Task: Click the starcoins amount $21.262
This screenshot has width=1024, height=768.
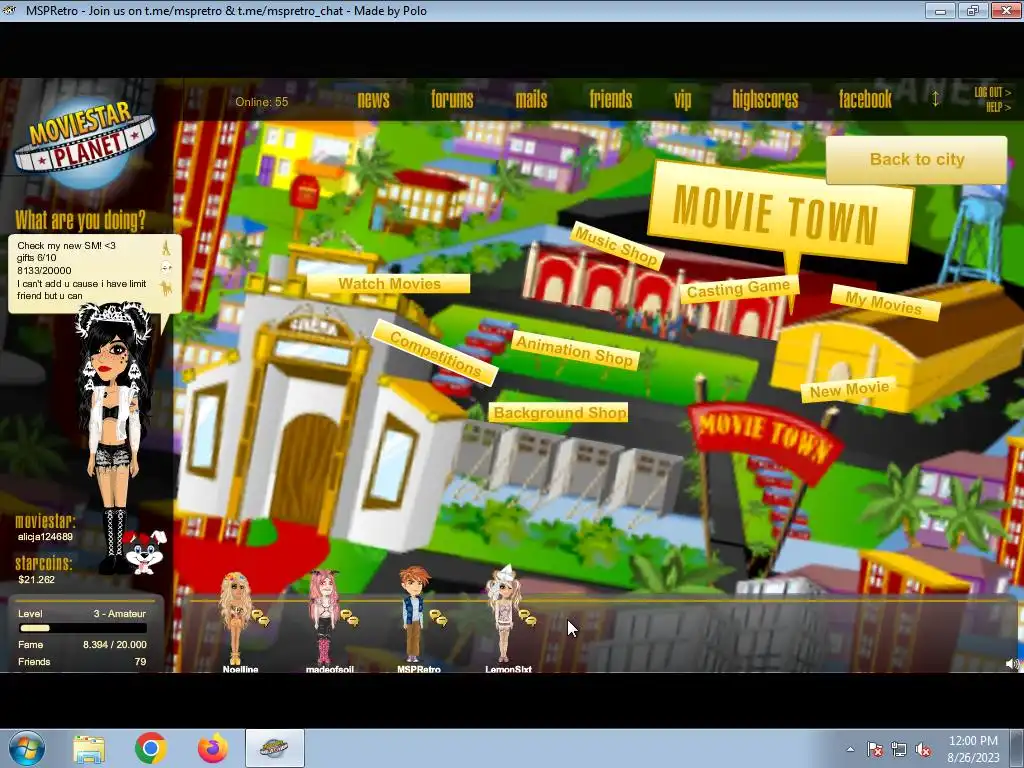Action: pyautogui.click(x=37, y=579)
